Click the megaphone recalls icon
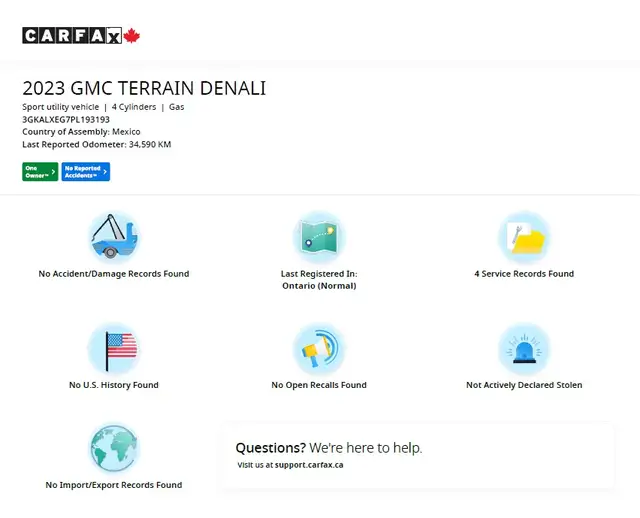This screenshot has width=640, height=518. (x=319, y=348)
